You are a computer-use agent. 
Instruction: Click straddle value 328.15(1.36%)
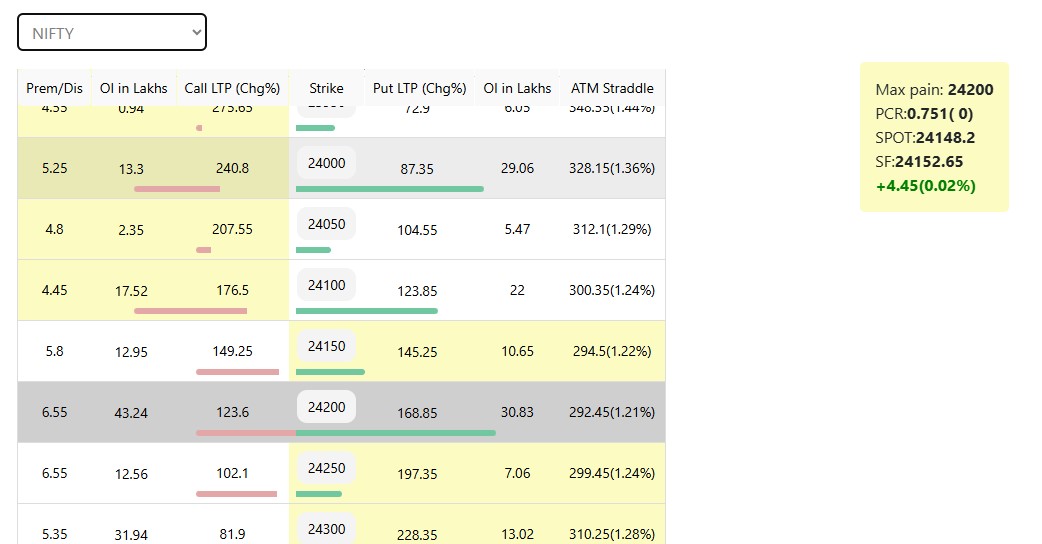pos(612,168)
